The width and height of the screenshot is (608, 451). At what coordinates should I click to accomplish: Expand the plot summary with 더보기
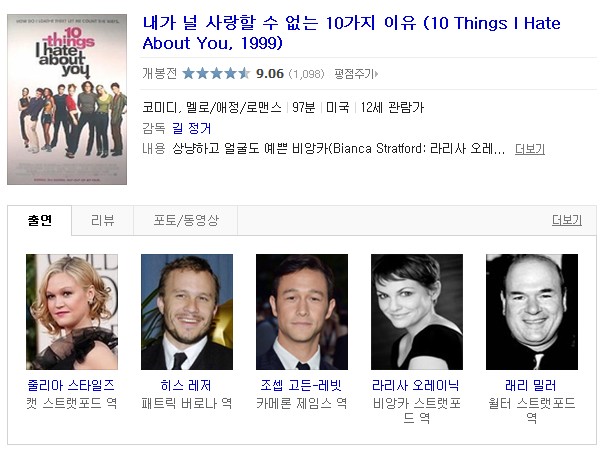tap(530, 149)
